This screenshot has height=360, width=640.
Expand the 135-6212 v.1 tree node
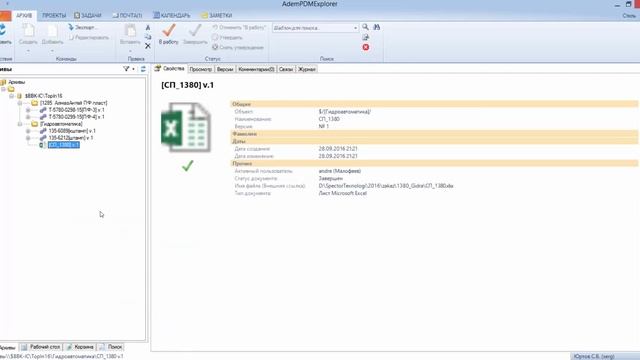[x=28, y=138]
